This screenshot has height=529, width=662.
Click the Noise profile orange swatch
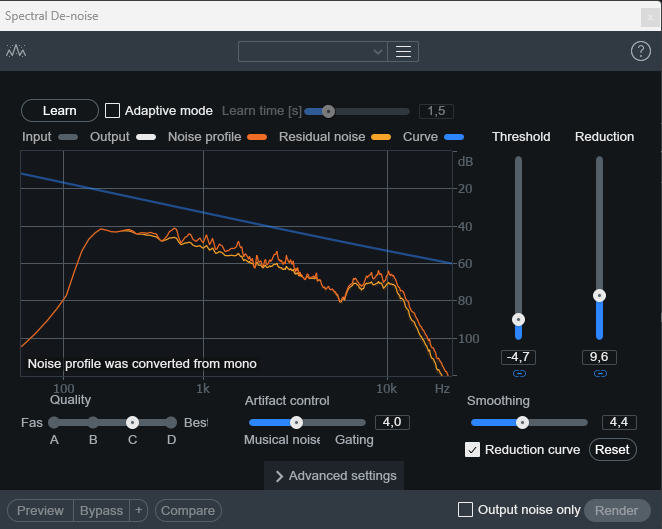[257, 137]
